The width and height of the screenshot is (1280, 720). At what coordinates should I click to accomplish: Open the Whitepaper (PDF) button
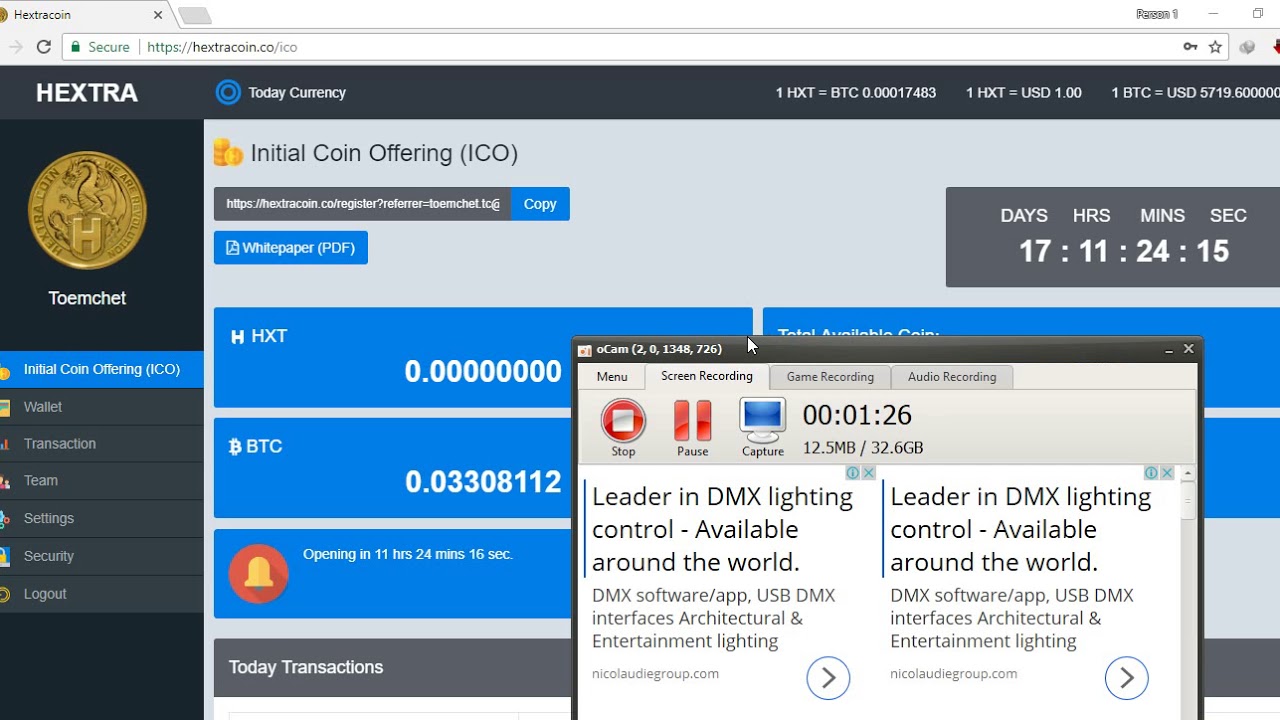(291, 248)
